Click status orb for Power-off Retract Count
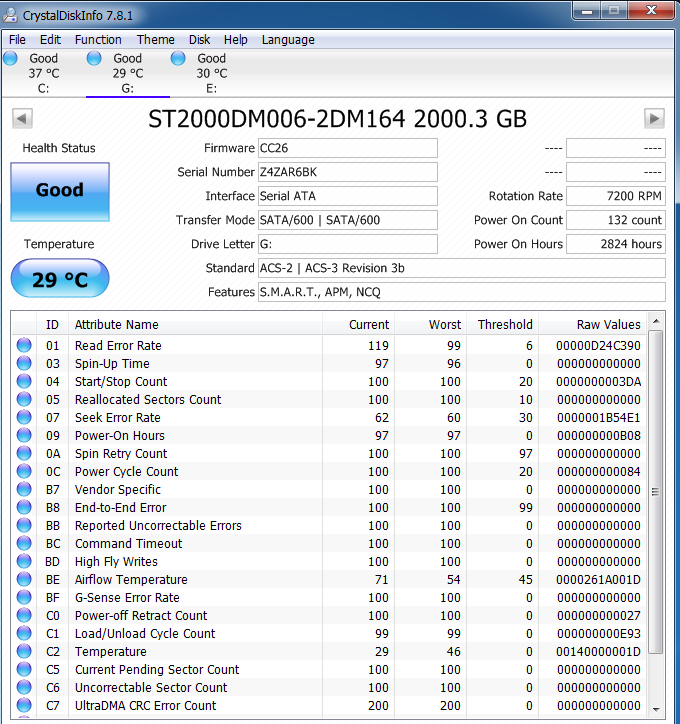This screenshot has width=680, height=724. [24, 615]
